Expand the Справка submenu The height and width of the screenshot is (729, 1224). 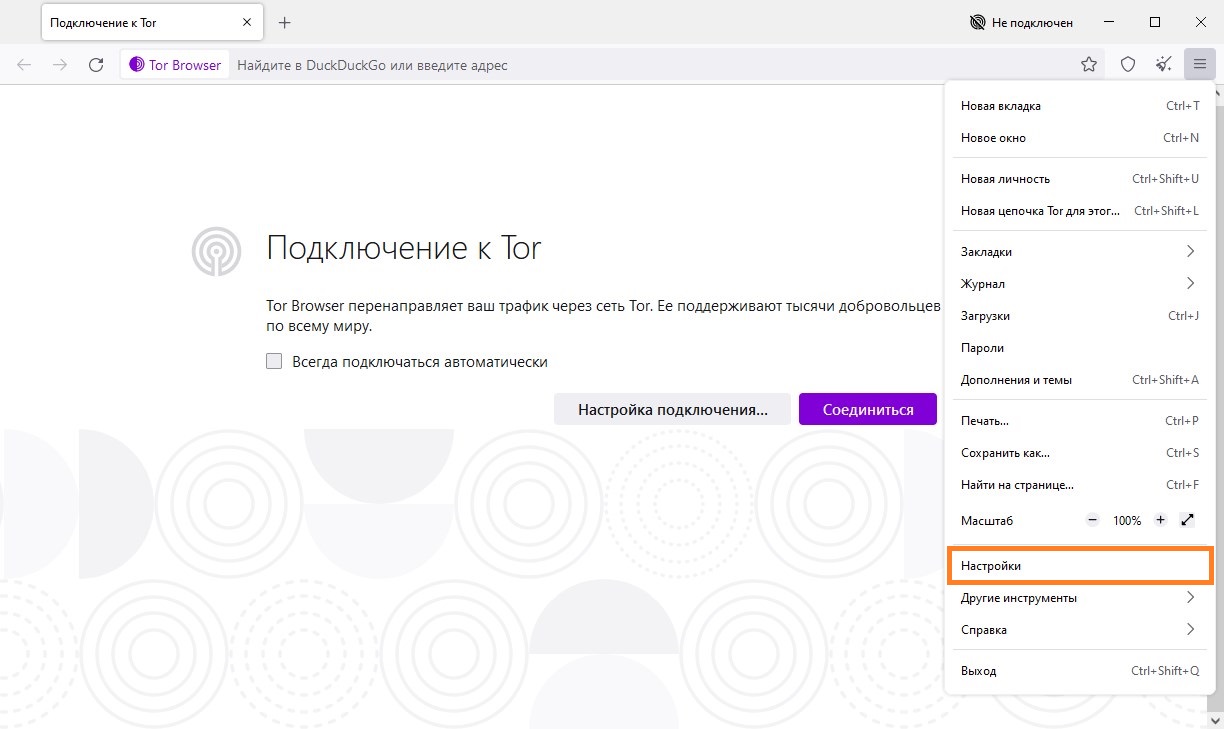1078,630
